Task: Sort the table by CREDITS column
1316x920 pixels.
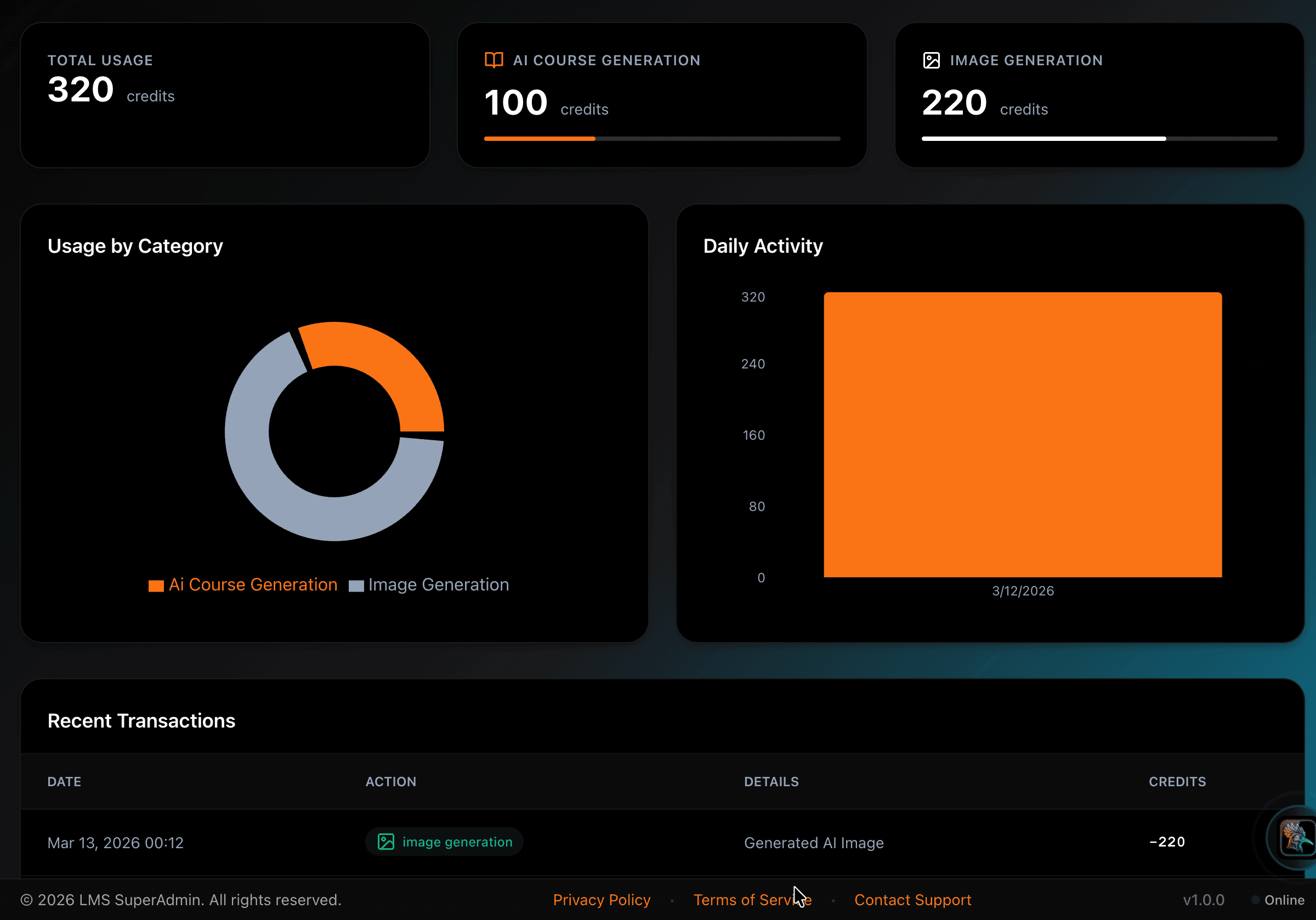Action: (1177, 781)
